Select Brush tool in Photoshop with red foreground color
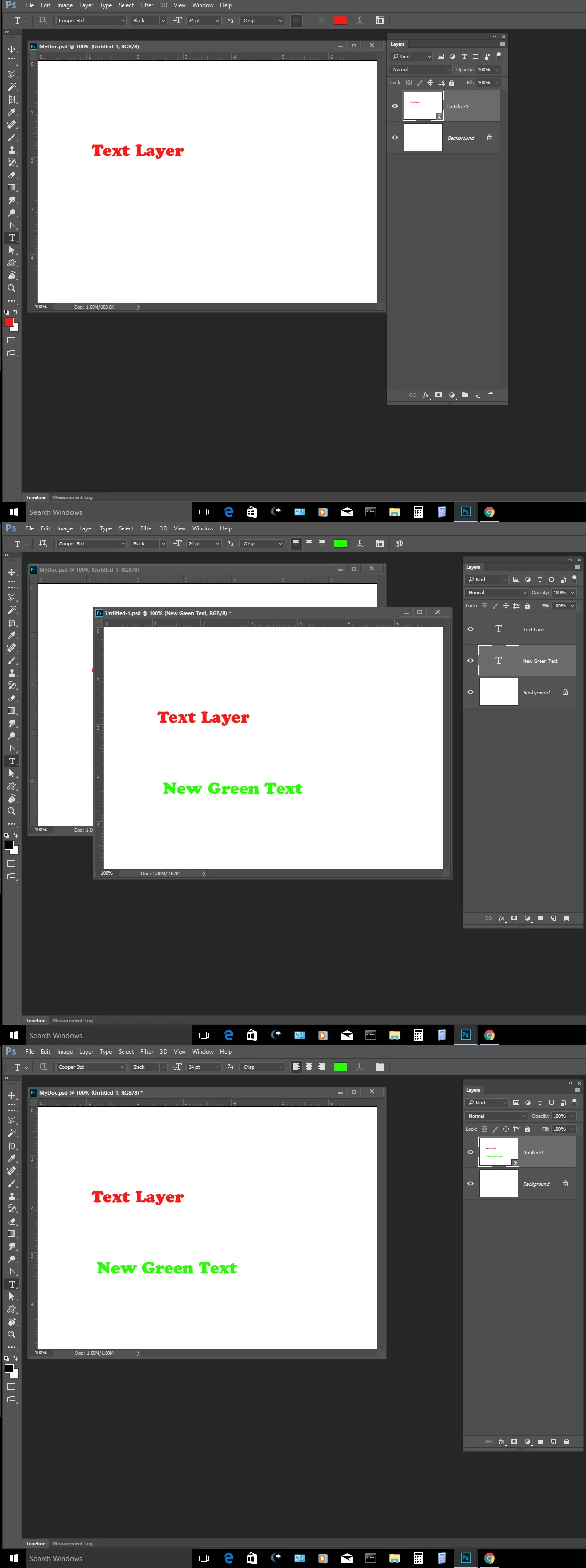Viewport: 586px width, 1568px height. pos(12,137)
